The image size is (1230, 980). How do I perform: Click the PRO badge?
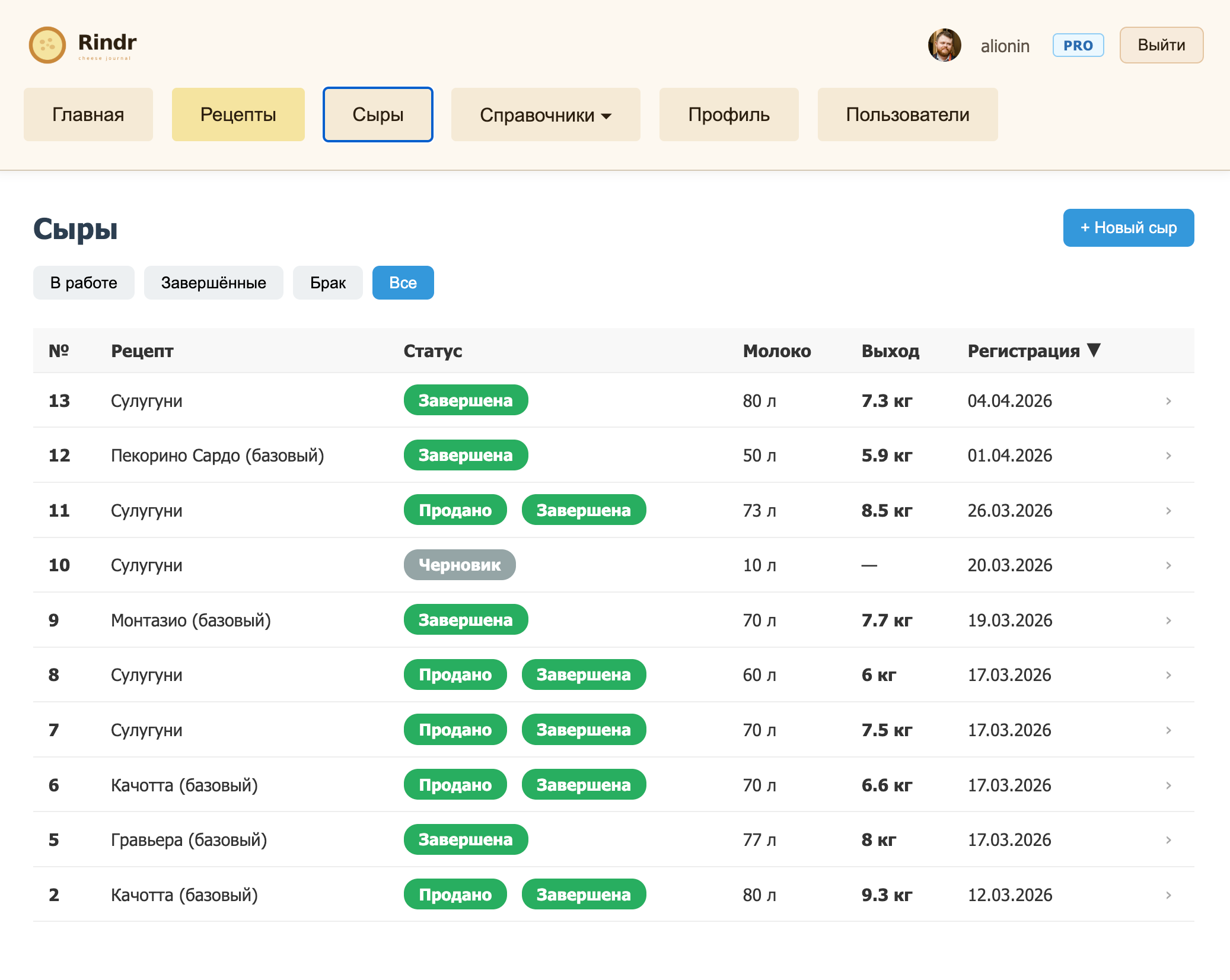tap(1078, 45)
